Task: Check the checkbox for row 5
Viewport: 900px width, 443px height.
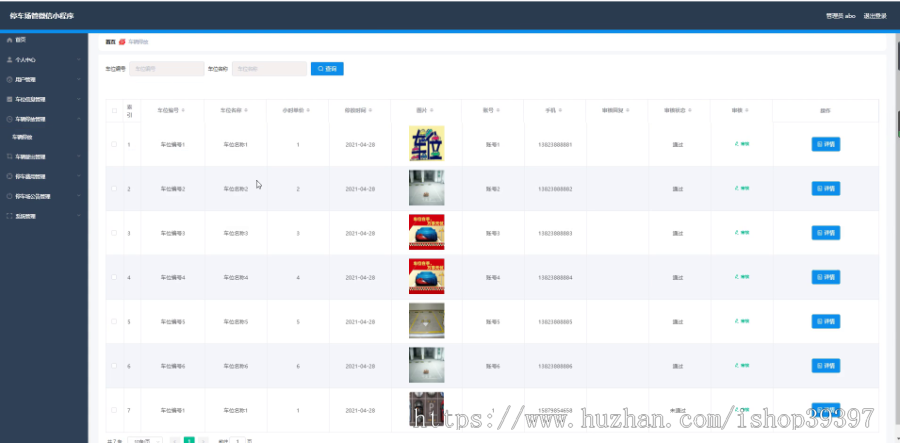Action: pos(114,321)
